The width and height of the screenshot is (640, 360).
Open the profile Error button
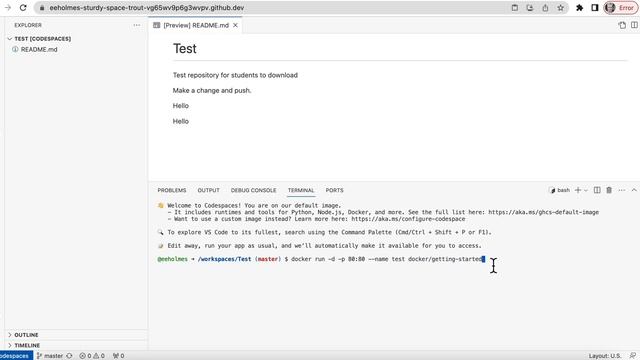click(621, 8)
